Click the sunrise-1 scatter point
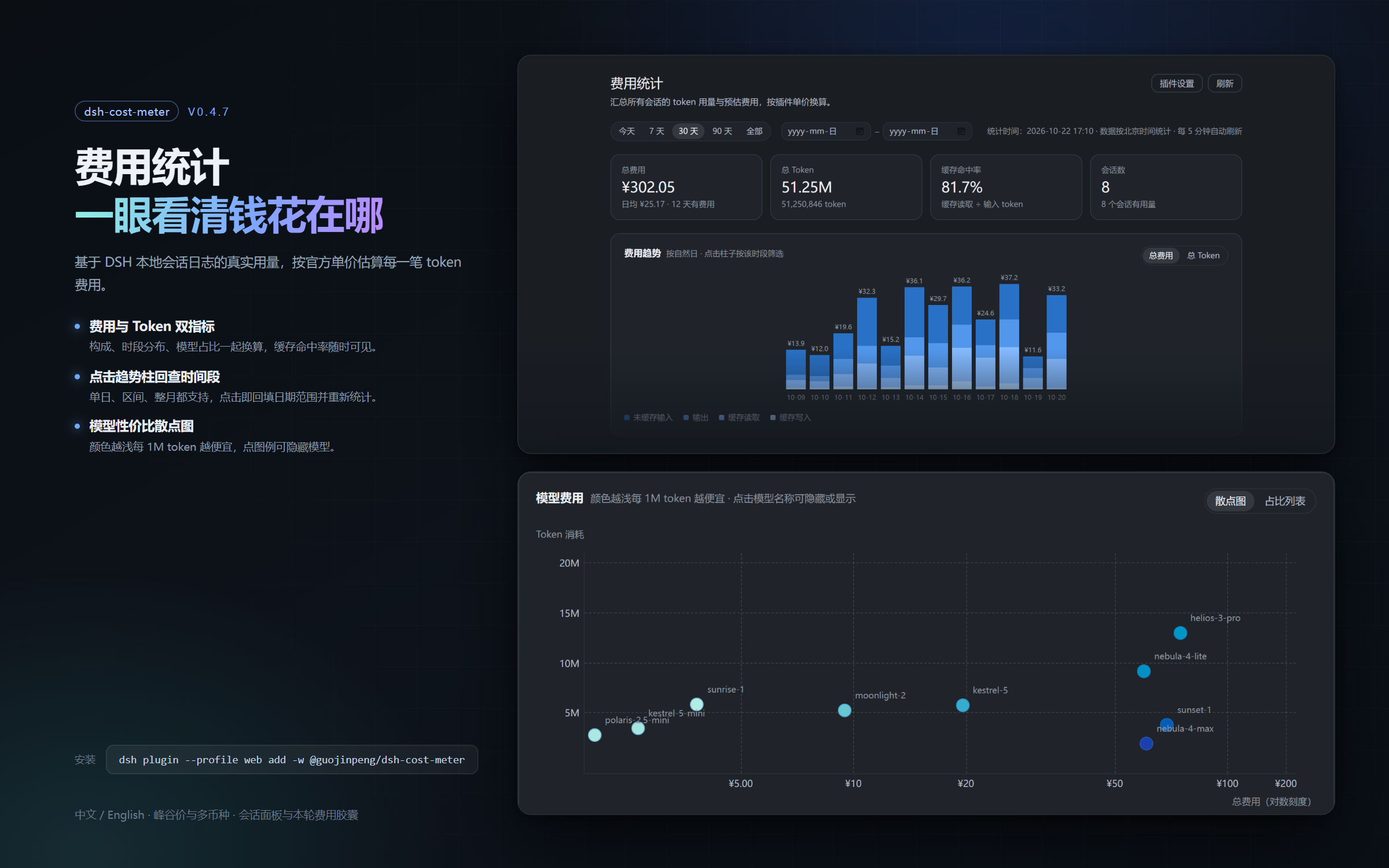1389x868 pixels. click(697, 705)
